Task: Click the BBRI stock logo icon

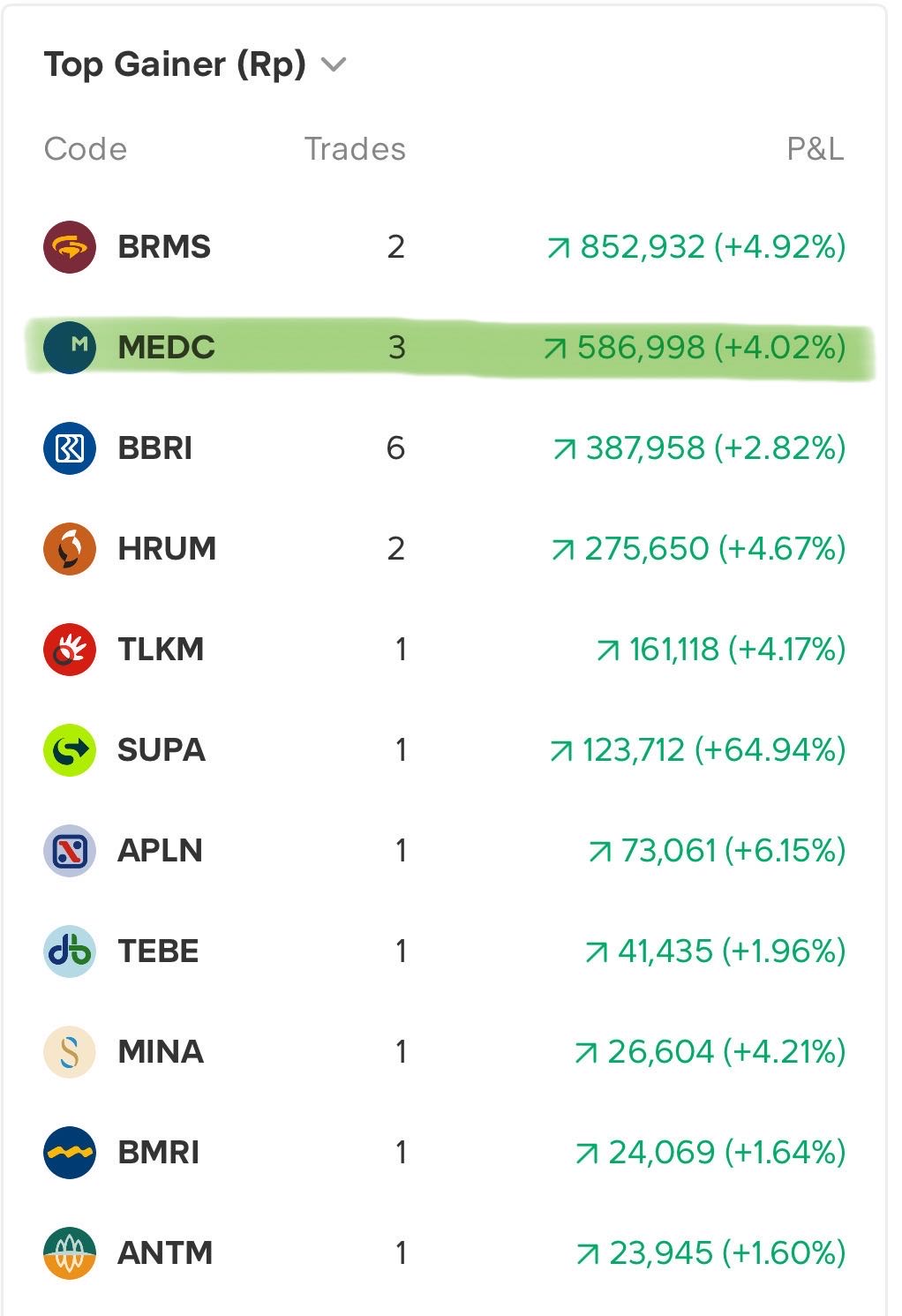Action: tap(70, 448)
